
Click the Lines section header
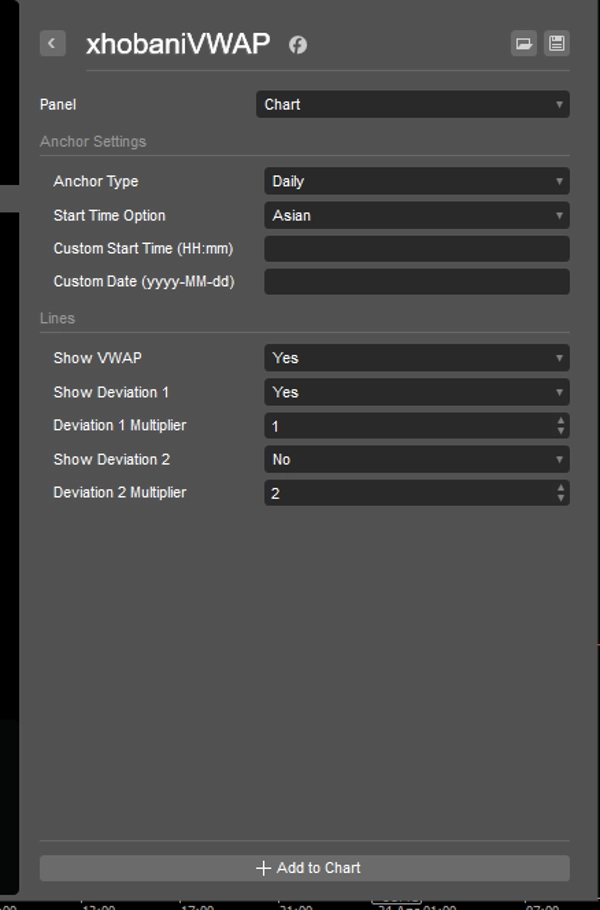tap(58, 318)
